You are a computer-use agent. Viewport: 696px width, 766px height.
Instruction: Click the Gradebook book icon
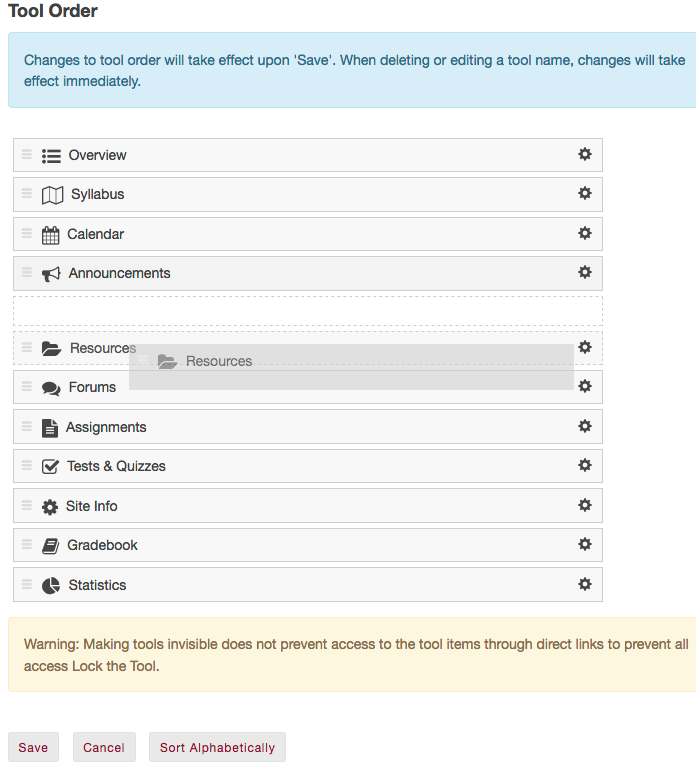pos(50,546)
